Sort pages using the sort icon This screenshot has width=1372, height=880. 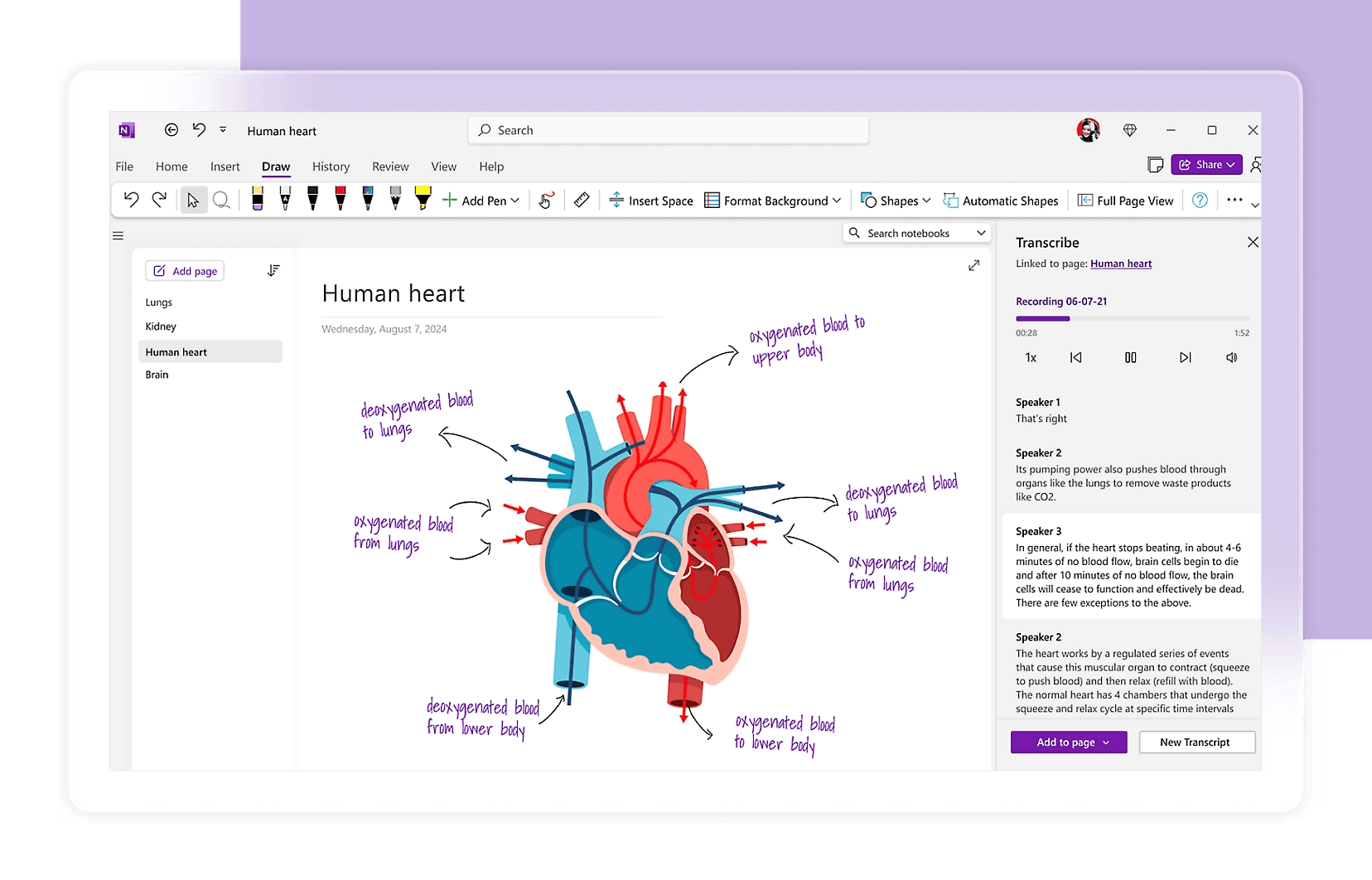tap(273, 271)
